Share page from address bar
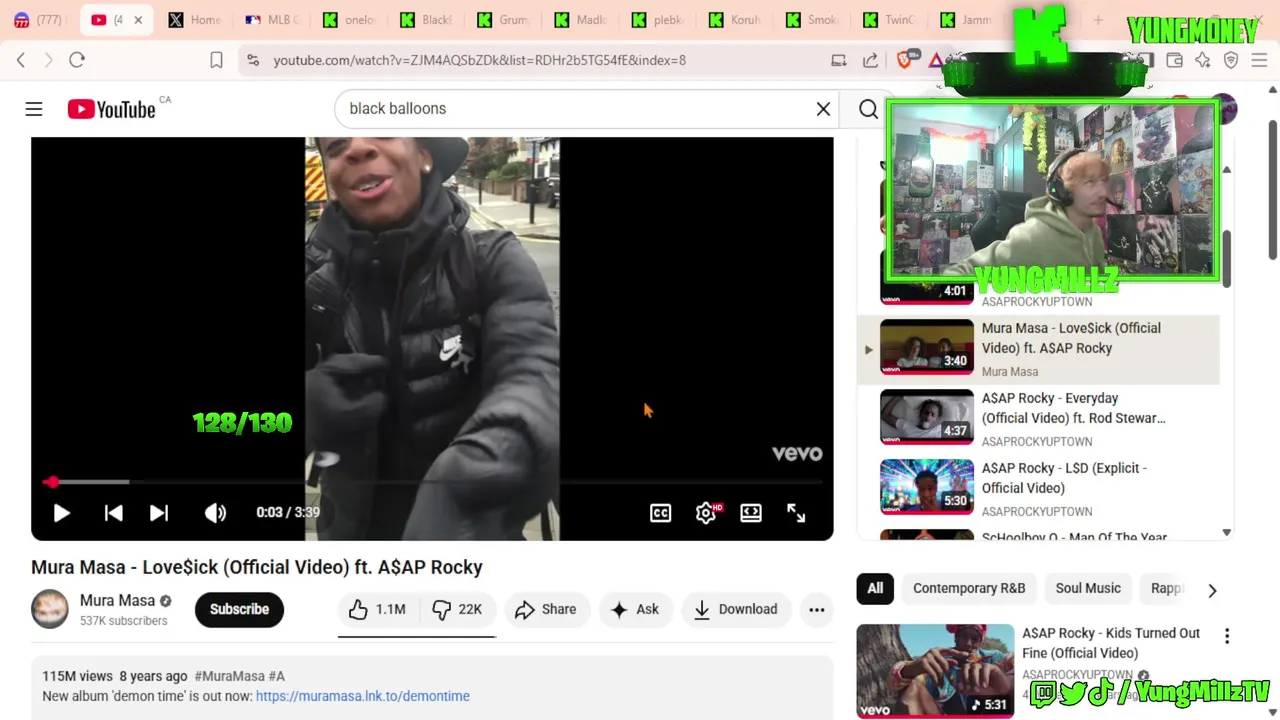The height and width of the screenshot is (720, 1280). tap(870, 60)
